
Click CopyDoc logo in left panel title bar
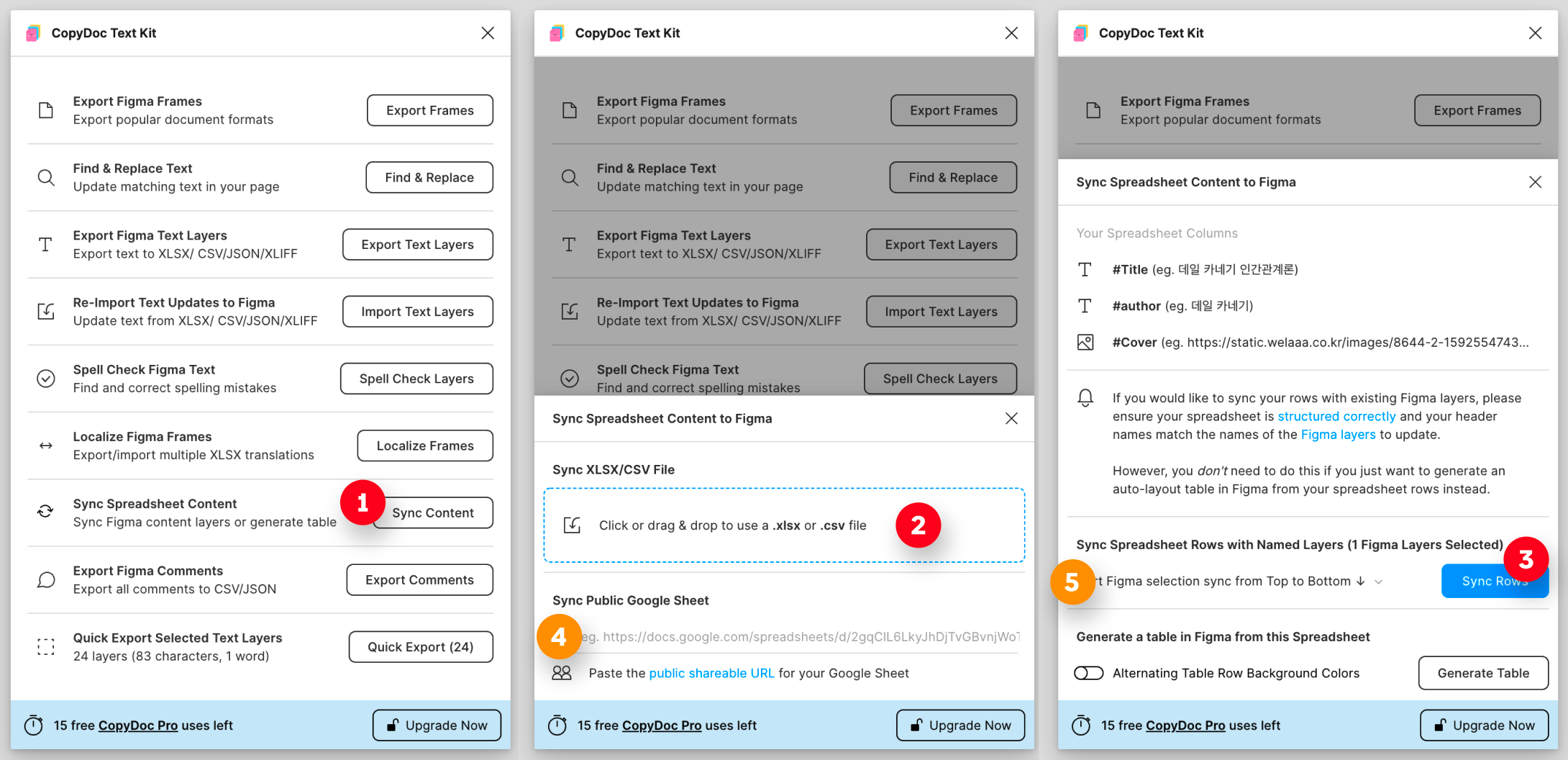click(x=33, y=33)
